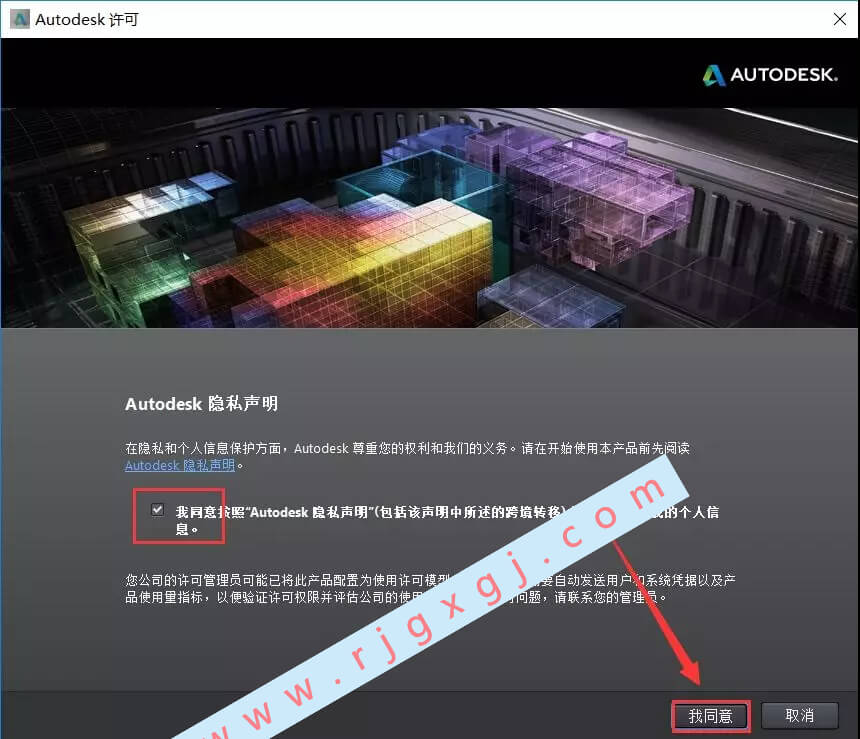
Task: Click the 取消 button
Action: click(x=800, y=716)
